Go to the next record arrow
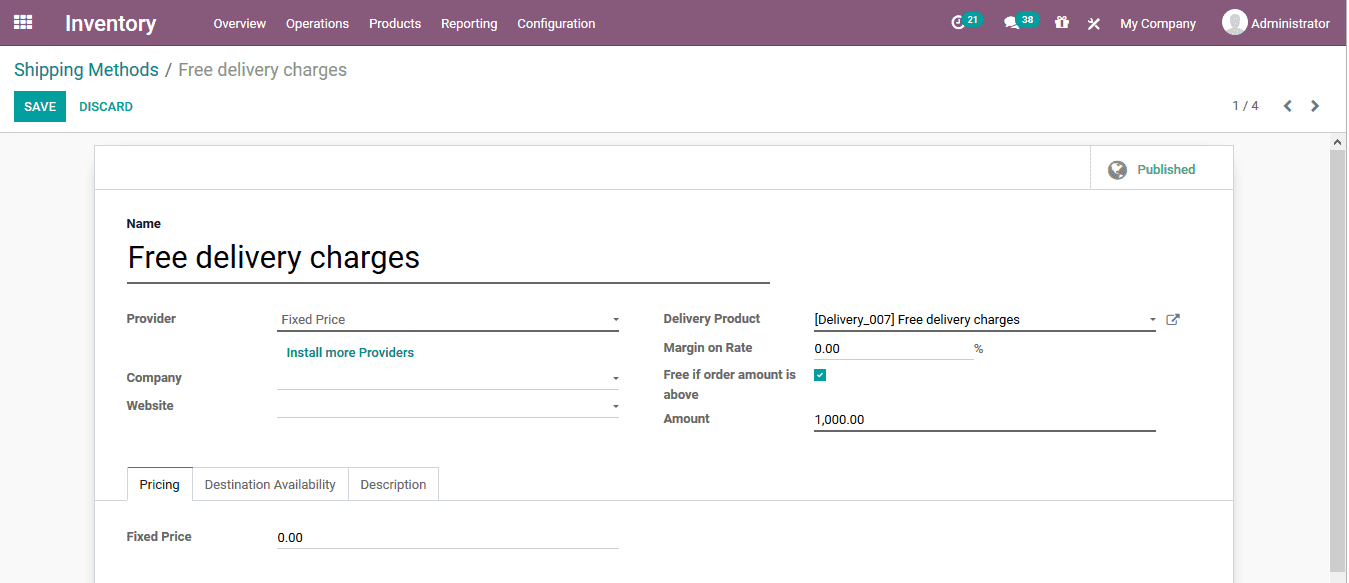1349x583 pixels. (1315, 106)
